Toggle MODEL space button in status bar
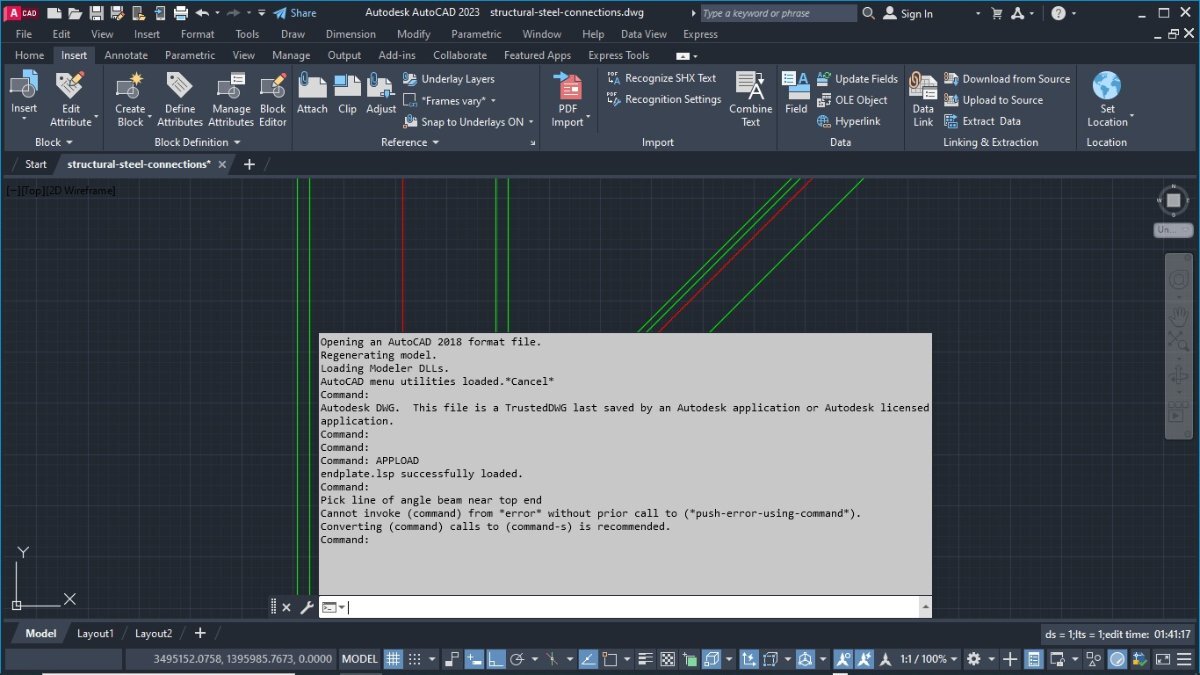1200x675 pixels. 360,659
